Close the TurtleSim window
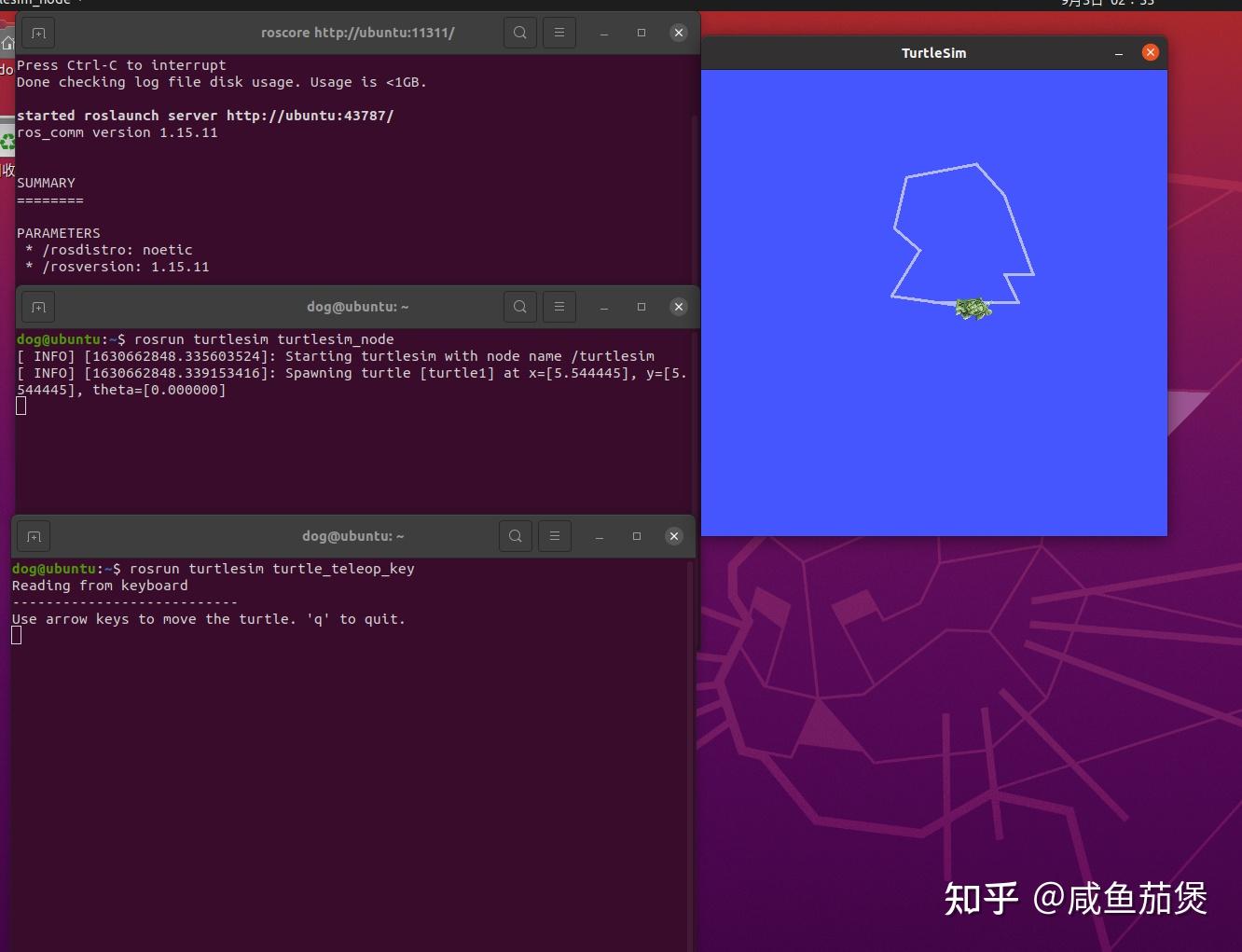 point(1151,52)
